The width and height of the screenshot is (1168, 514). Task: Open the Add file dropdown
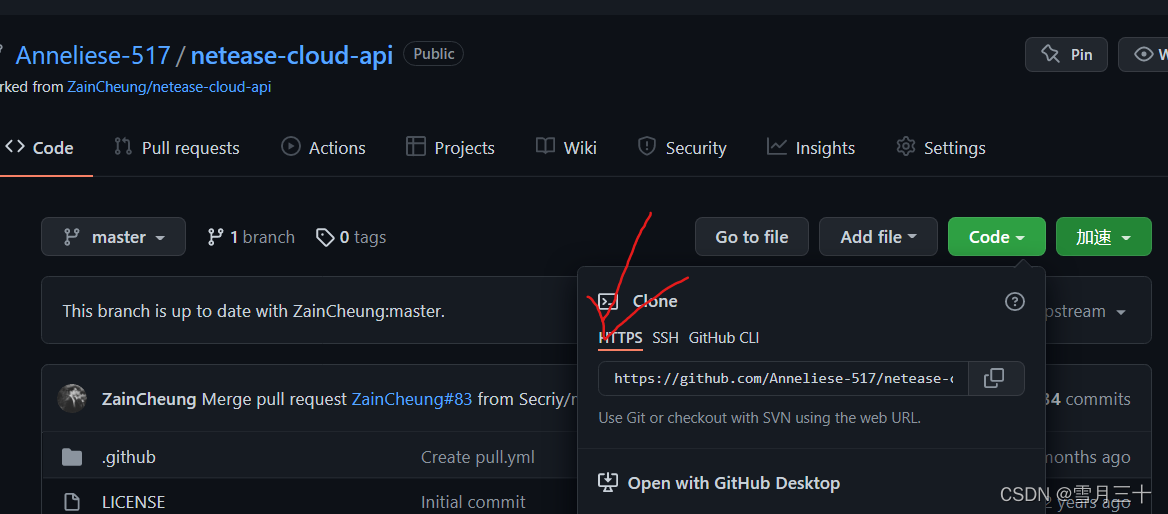click(878, 237)
